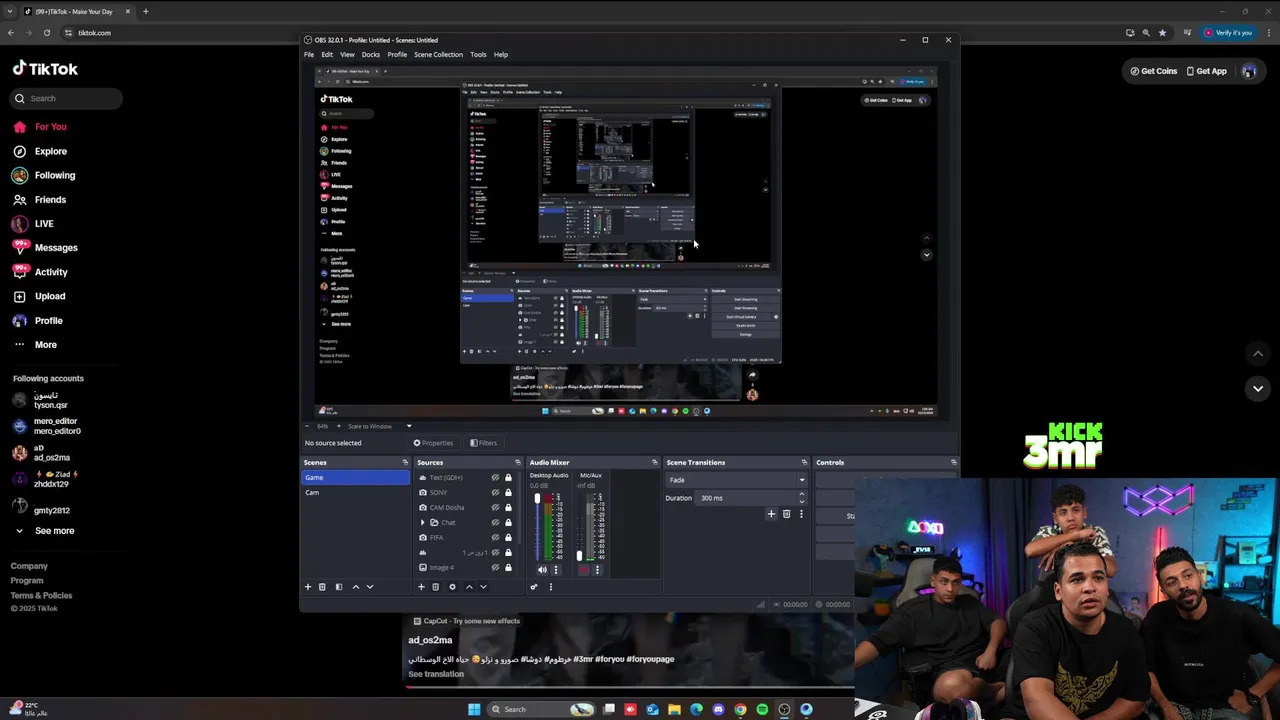Open OBS Help menu
1280x720 pixels.
(x=501, y=55)
